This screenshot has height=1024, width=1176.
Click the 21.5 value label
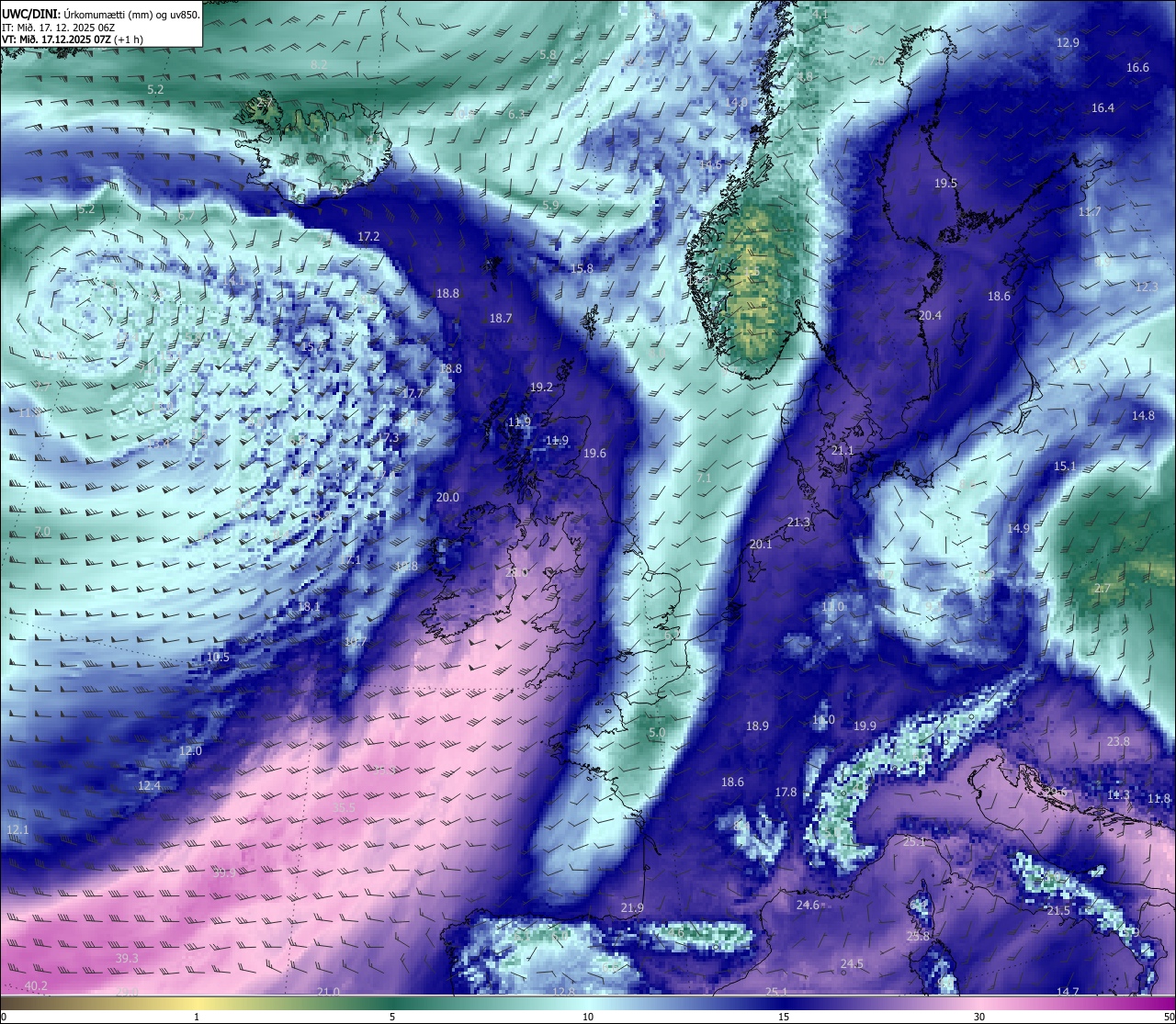click(x=1058, y=910)
